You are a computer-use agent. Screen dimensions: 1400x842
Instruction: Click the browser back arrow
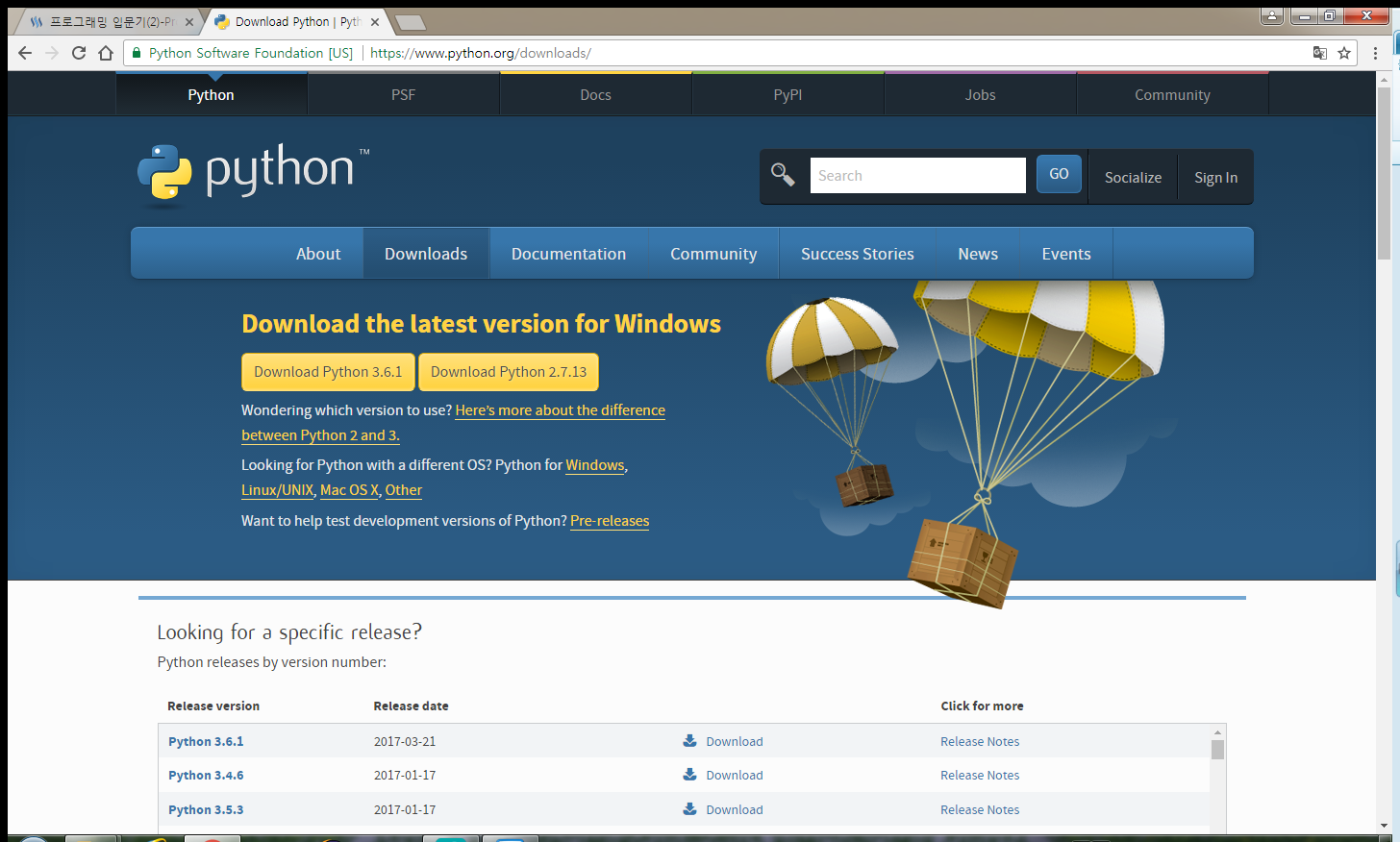[25, 53]
